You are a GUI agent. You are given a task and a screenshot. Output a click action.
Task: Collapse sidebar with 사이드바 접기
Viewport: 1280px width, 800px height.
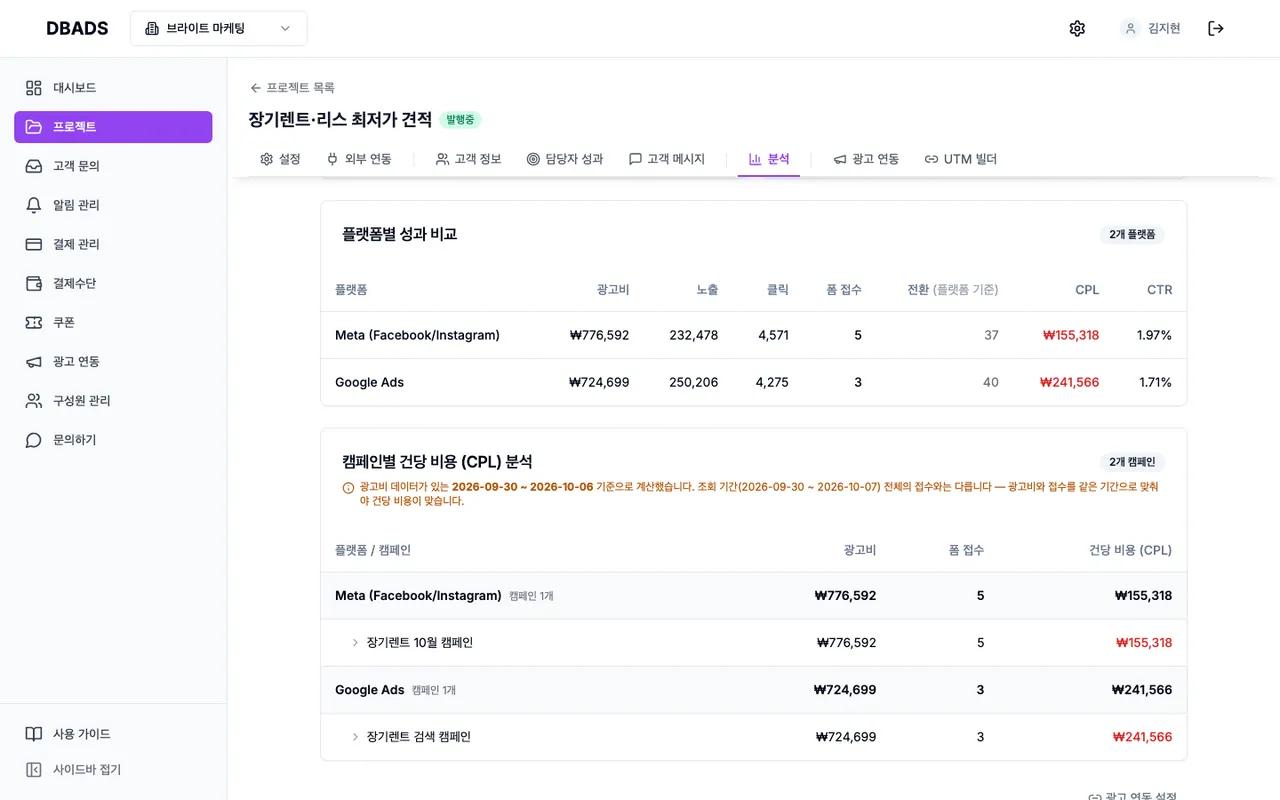point(113,770)
